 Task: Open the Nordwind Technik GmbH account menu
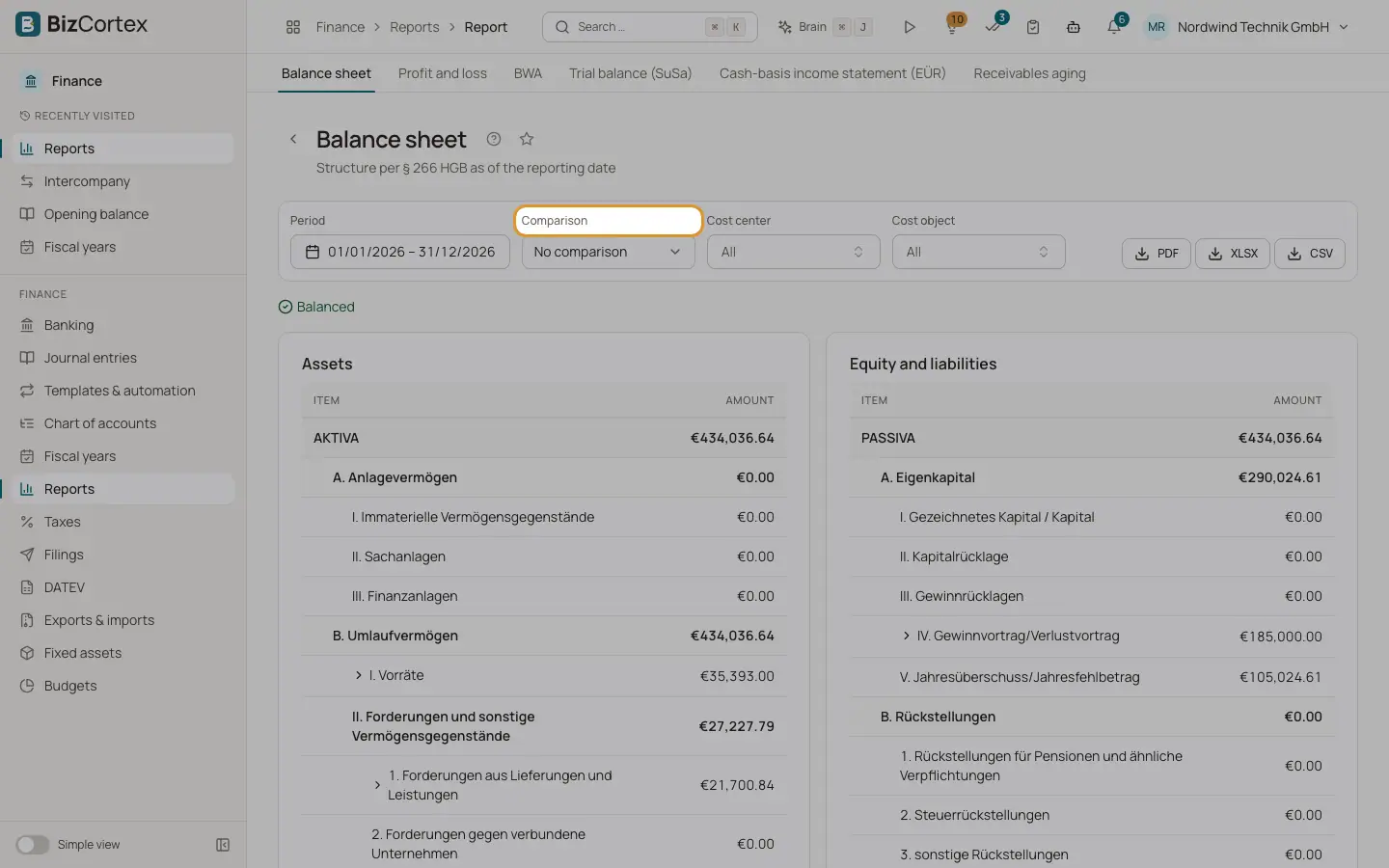[1247, 27]
